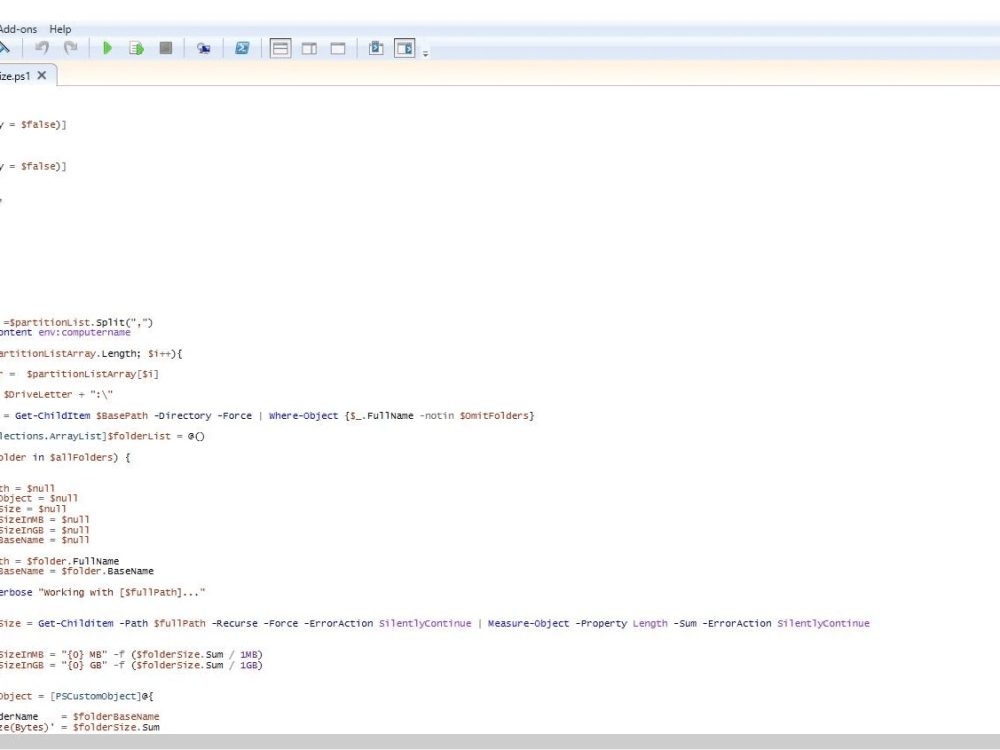Close the ize.ps1 tab
Viewport: 1000px width, 750px height.
click(x=41, y=75)
